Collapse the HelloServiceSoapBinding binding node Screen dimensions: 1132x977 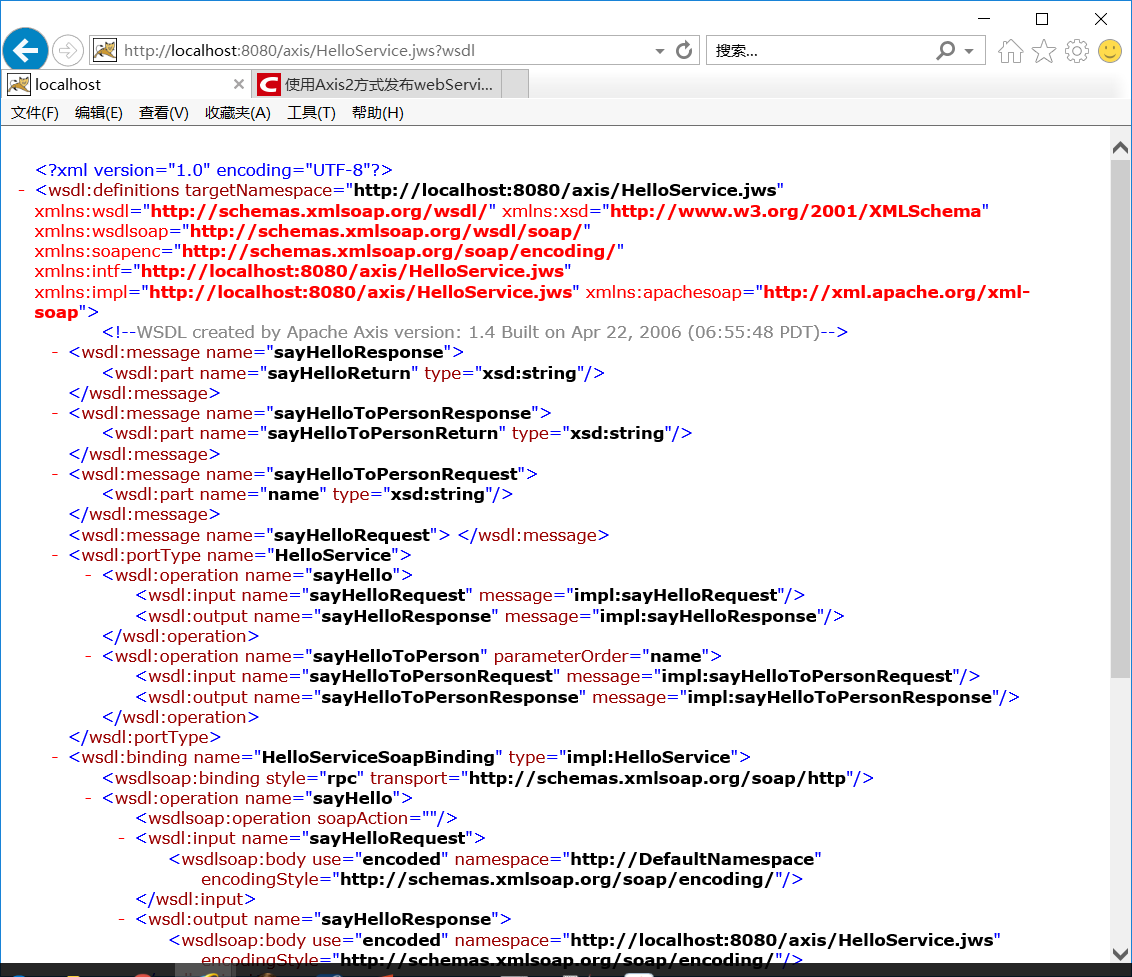tap(55, 757)
